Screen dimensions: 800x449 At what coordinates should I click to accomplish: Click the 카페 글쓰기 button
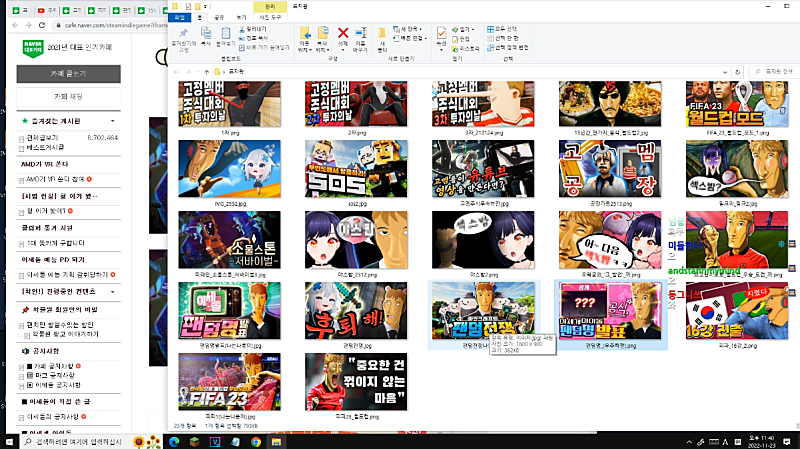(68, 74)
